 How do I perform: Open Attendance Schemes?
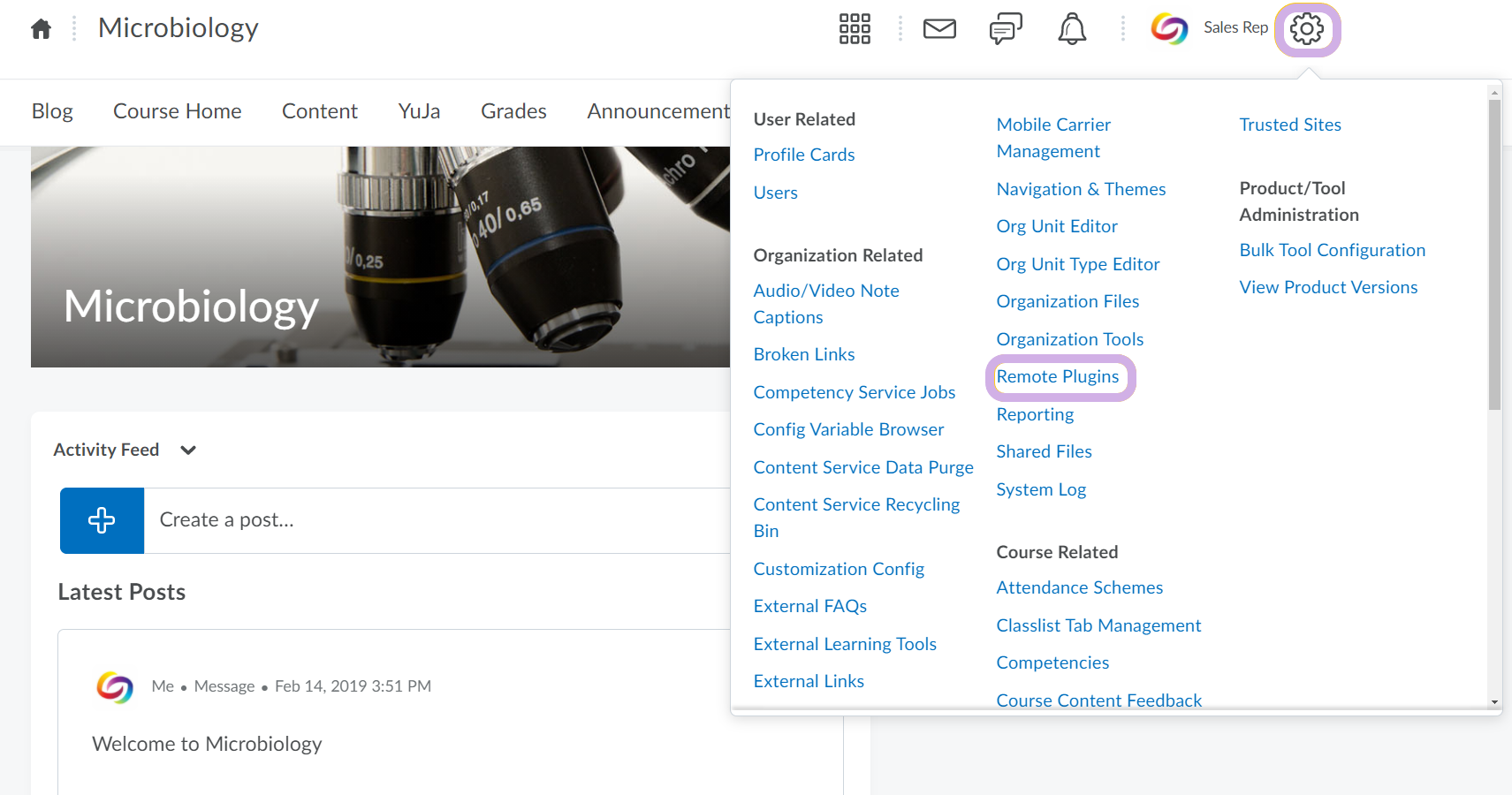pyautogui.click(x=1080, y=587)
